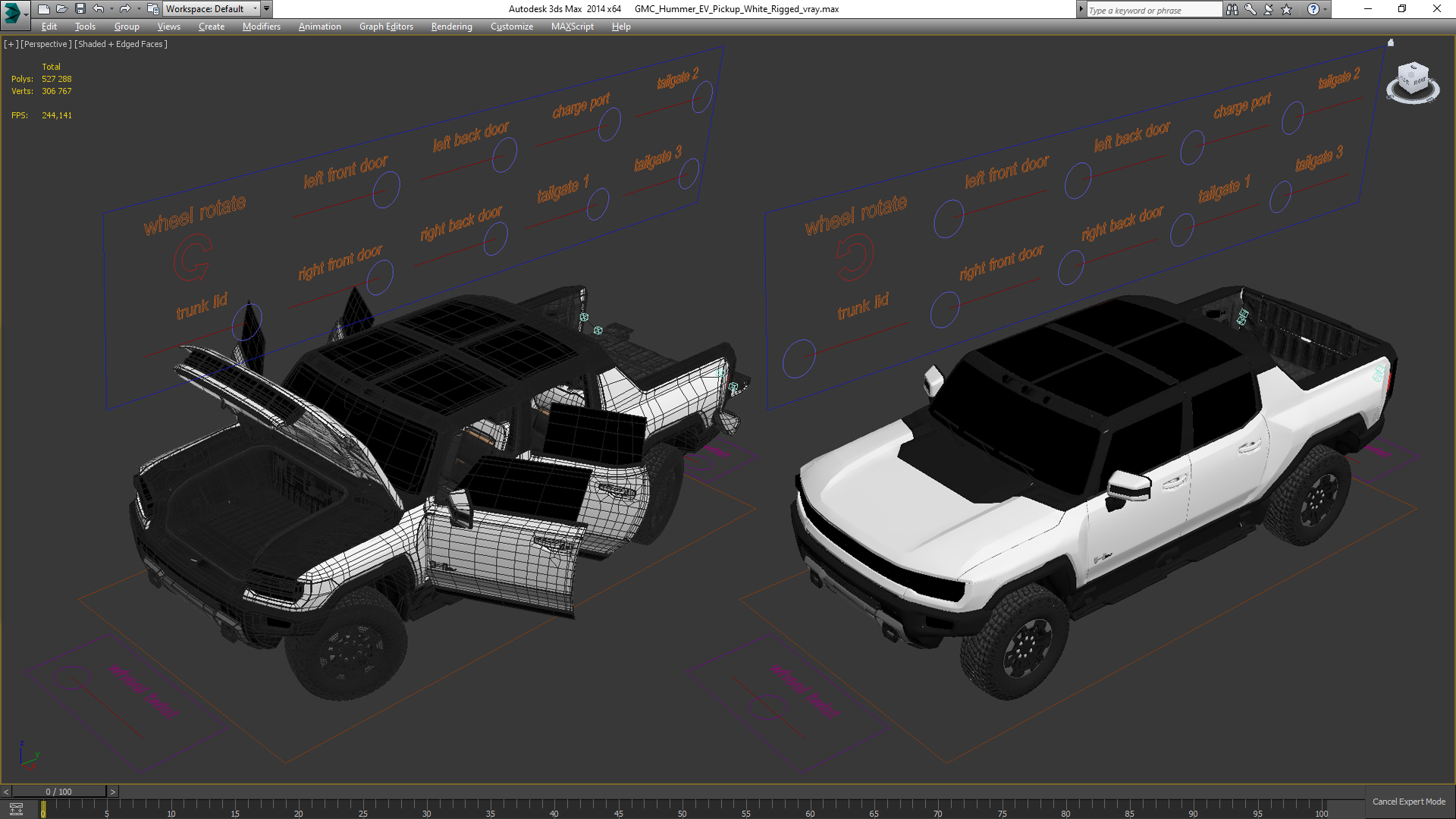Click the Project Folder icon in quick access toolbar

[x=152, y=9]
